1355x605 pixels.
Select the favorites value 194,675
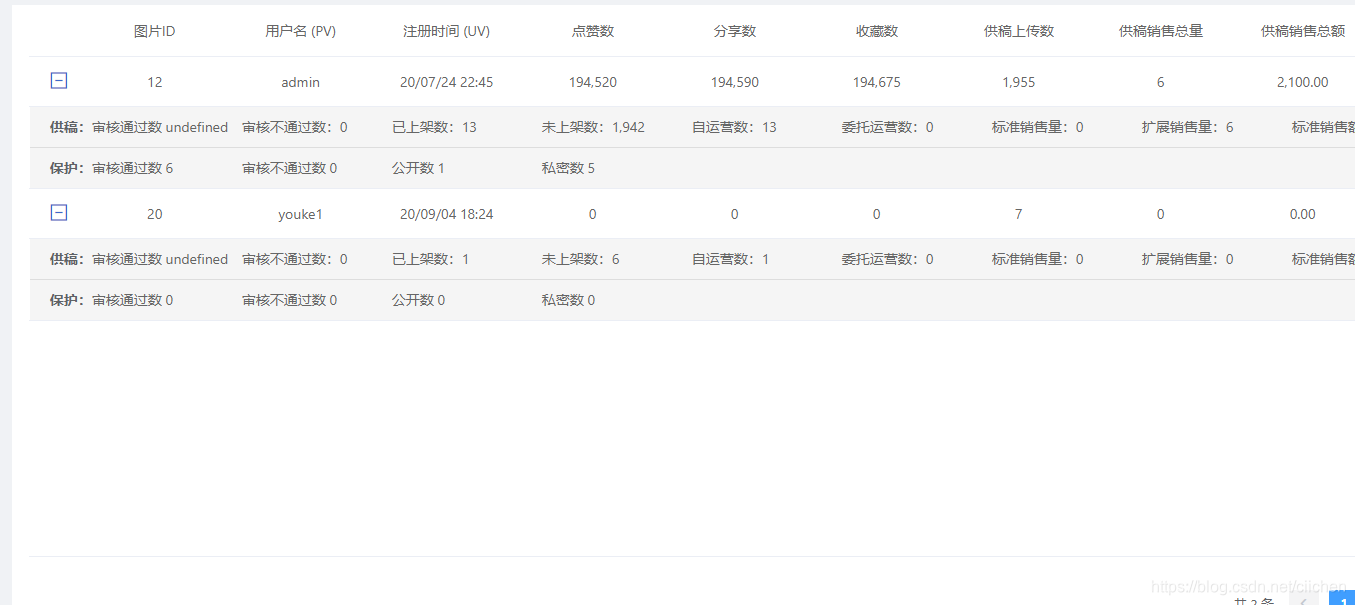(877, 82)
